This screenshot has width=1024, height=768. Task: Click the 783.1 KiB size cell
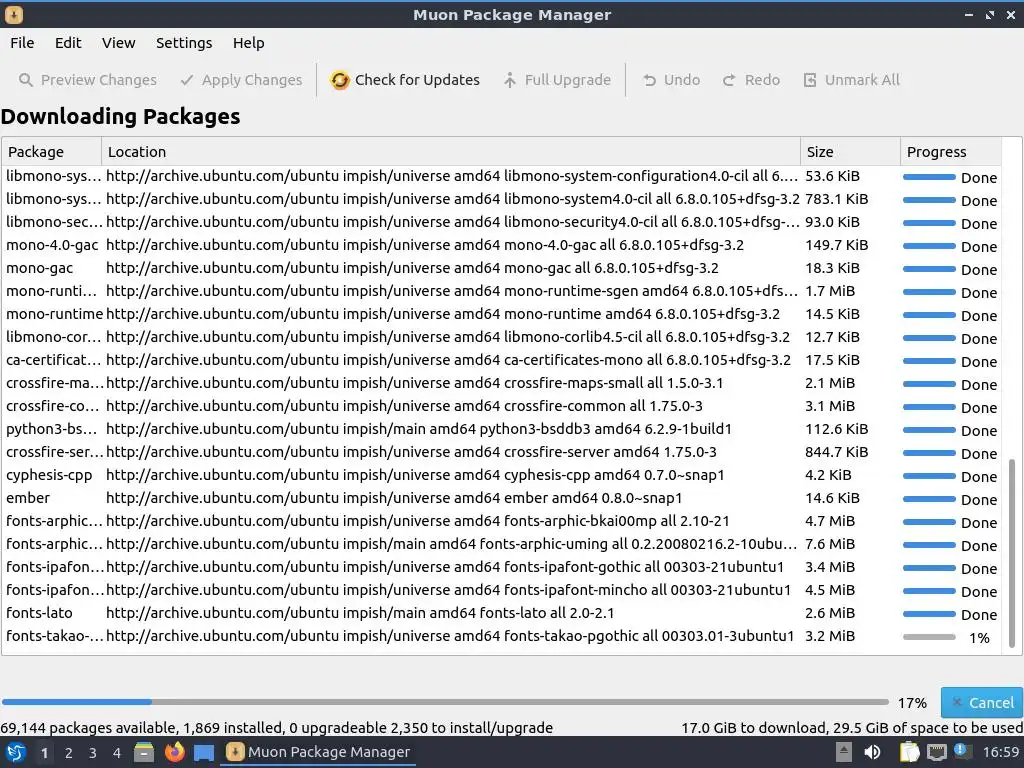(837, 199)
